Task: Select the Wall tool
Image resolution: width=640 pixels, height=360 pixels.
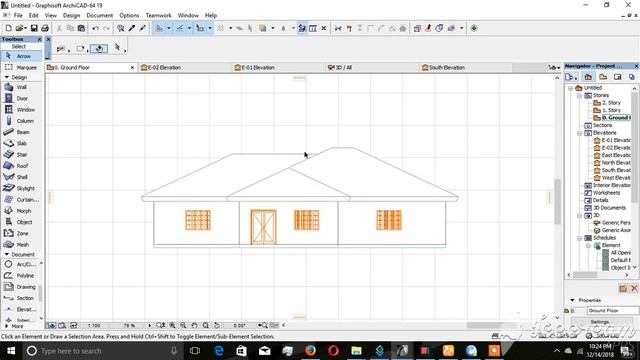Action: tap(21, 87)
